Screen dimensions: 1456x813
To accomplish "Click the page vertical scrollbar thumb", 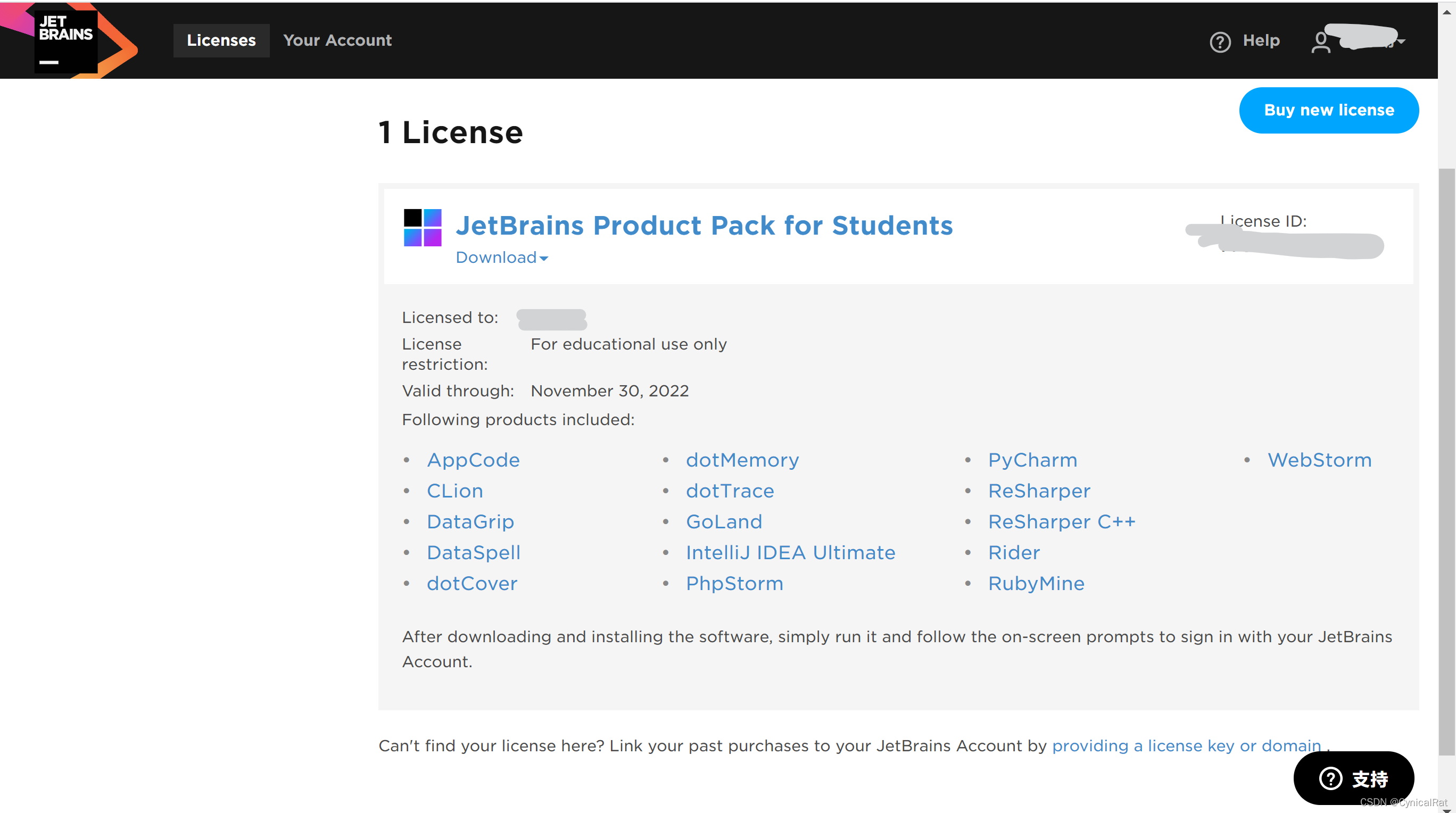I will (1446, 462).
